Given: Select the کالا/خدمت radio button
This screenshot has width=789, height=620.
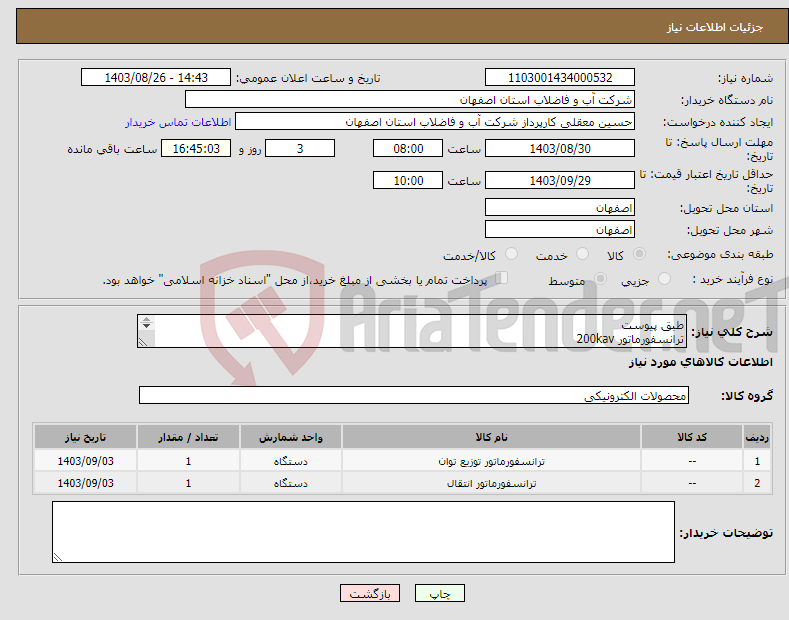Looking at the screenshot, I should pyautogui.click(x=511, y=254).
